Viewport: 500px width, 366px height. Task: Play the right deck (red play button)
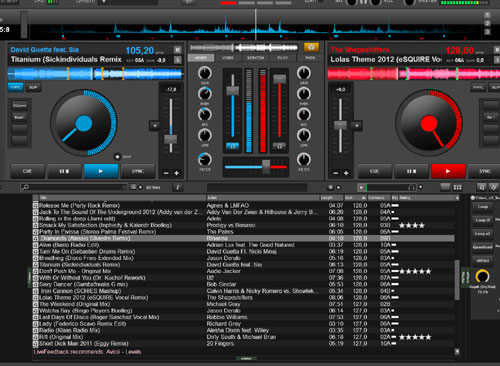[448, 171]
